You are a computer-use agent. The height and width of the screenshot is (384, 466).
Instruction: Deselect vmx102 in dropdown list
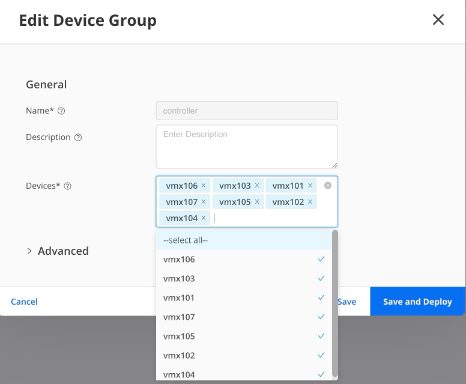(x=244, y=355)
